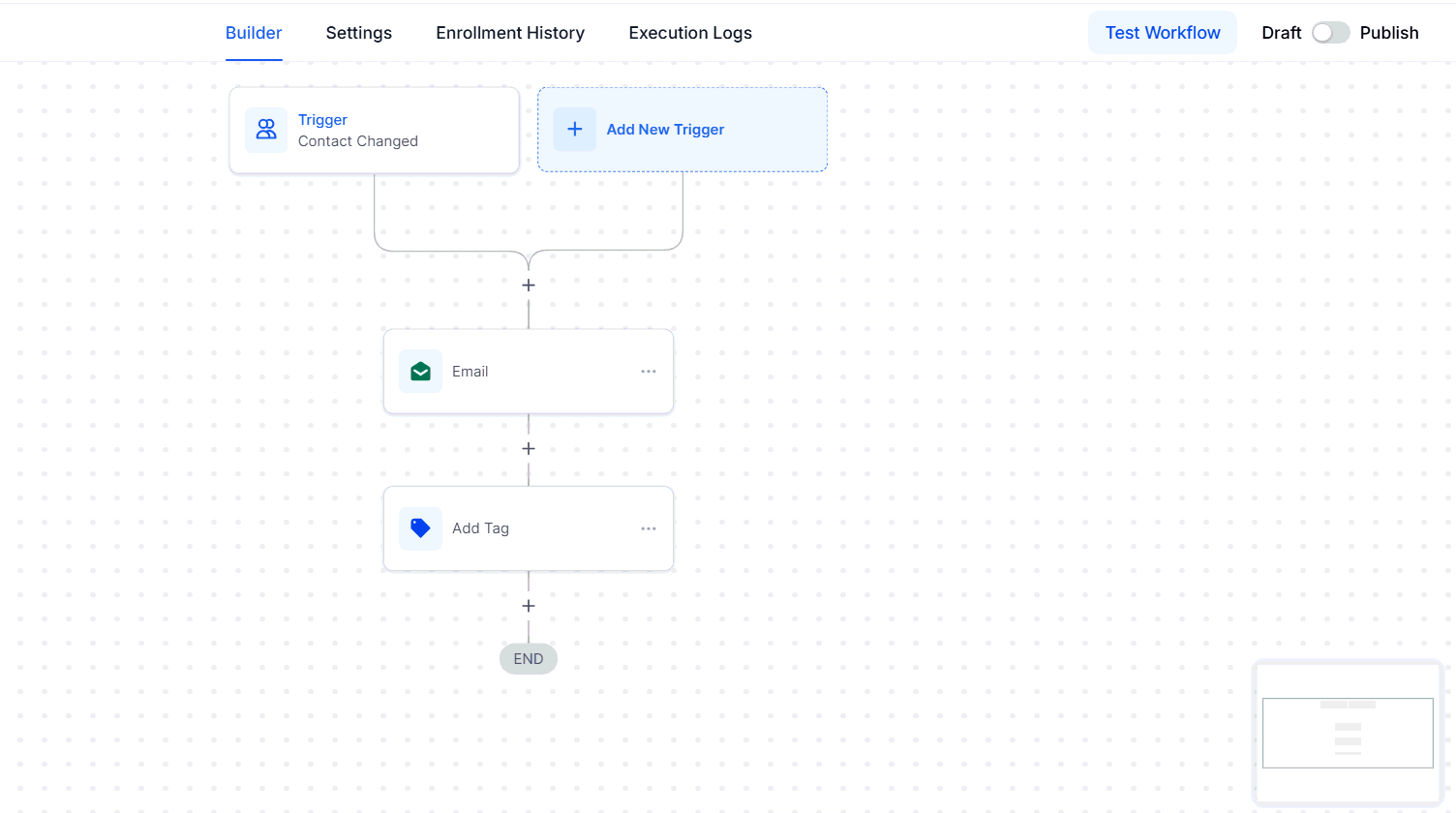Click the workflow minimap preview
The height and width of the screenshot is (813, 1456).
click(x=1349, y=734)
